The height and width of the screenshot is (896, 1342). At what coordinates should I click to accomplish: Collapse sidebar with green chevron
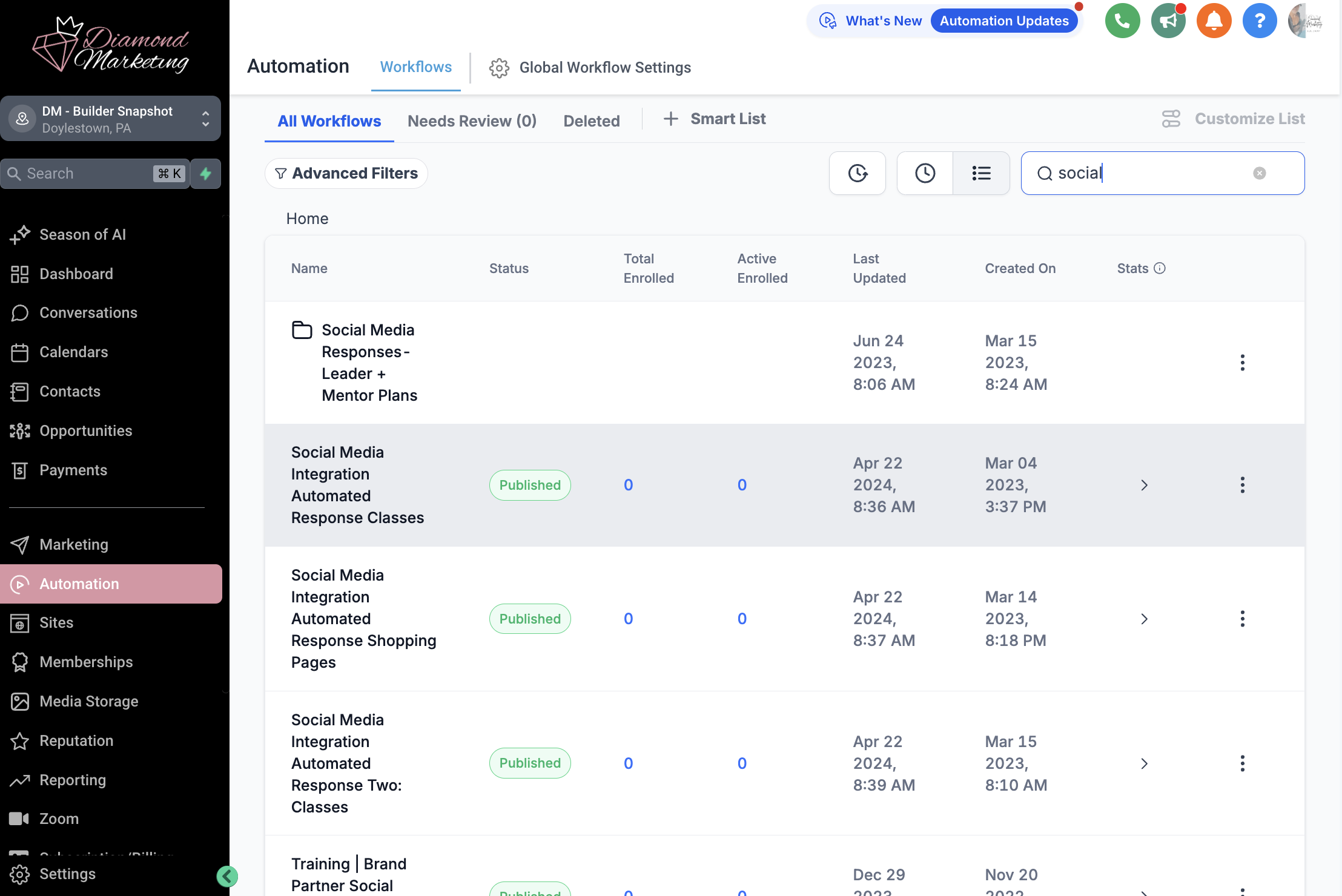(227, 876)
